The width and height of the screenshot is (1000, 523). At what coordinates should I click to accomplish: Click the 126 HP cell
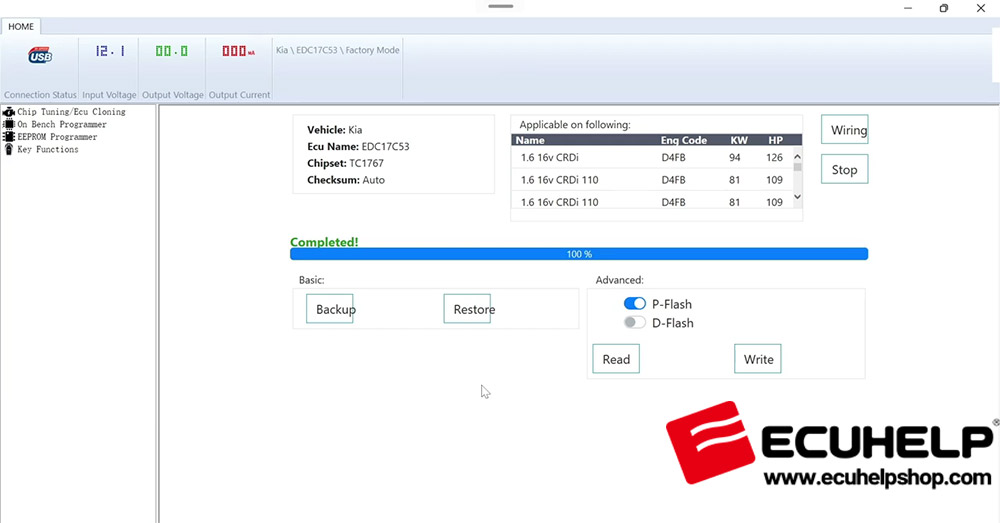coord(774,157)
